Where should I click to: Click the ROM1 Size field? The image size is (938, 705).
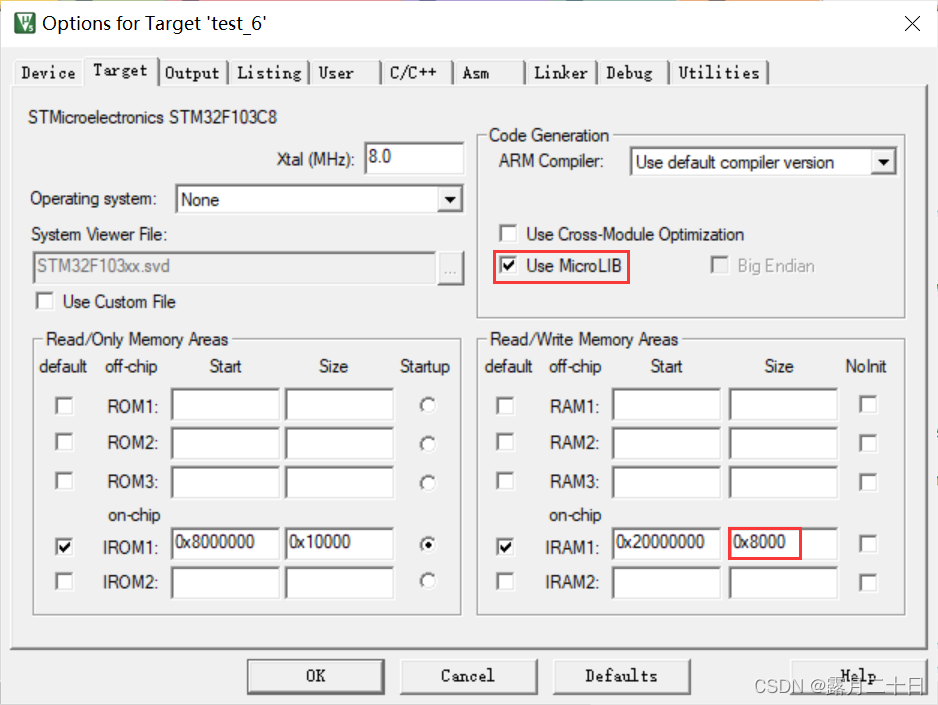coord(340,405)
